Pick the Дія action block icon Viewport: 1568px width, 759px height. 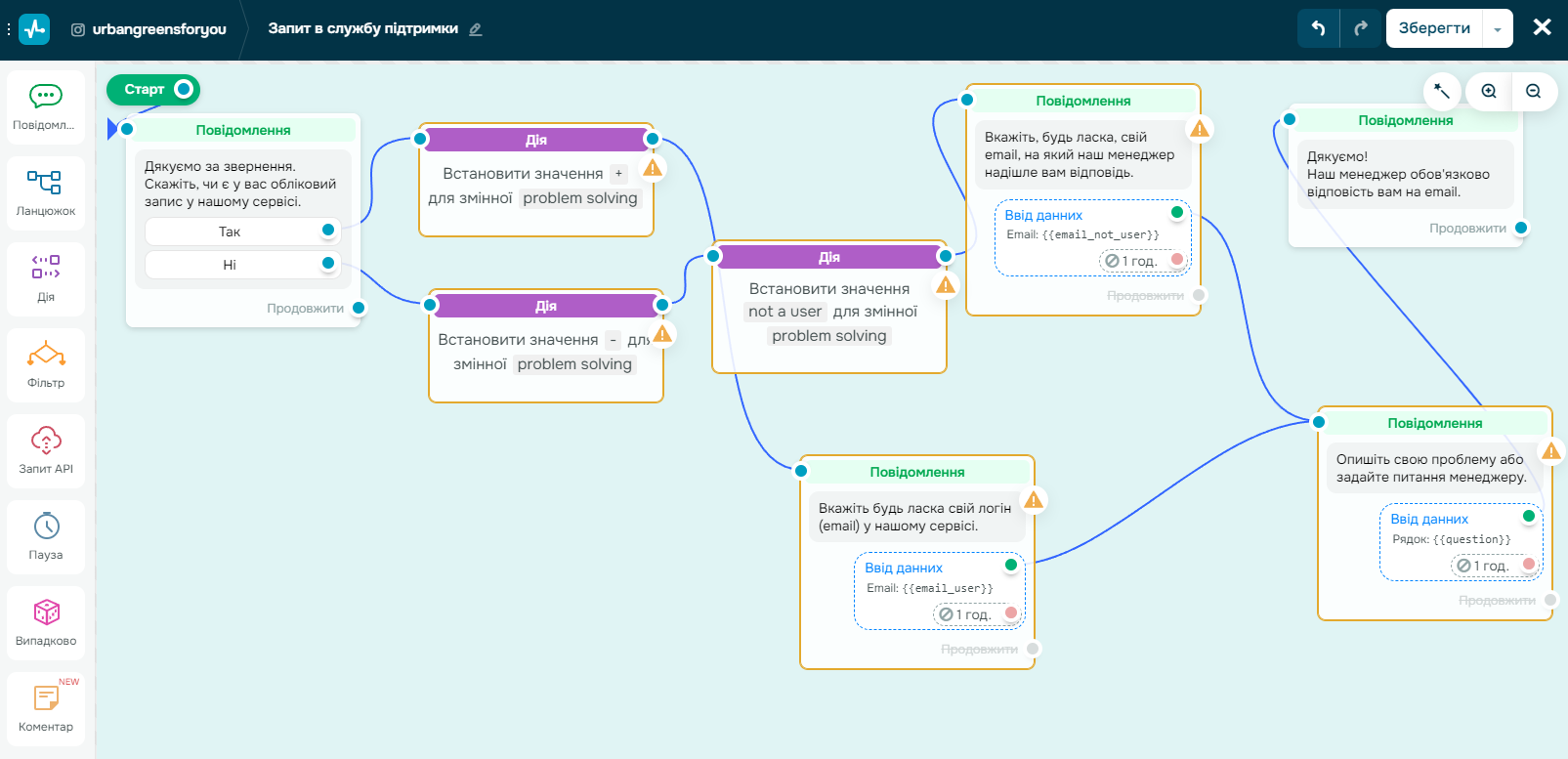click(45, 278)
